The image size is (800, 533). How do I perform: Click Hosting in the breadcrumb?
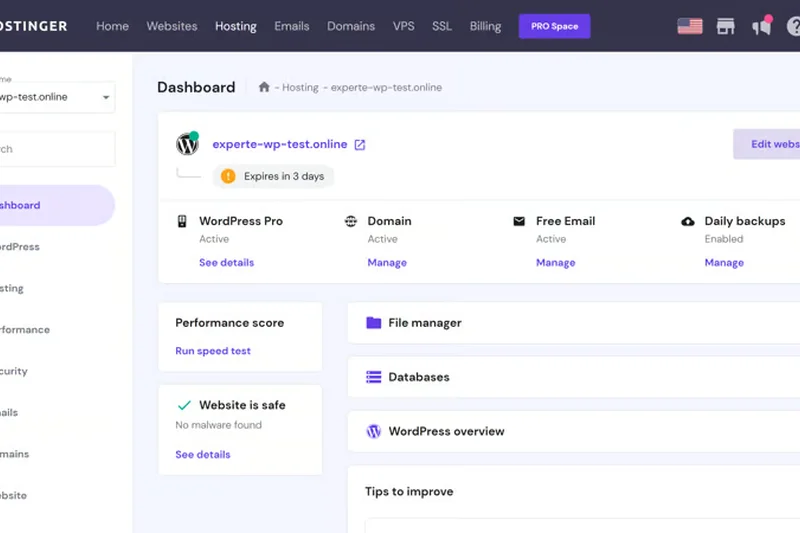[300, 87]
